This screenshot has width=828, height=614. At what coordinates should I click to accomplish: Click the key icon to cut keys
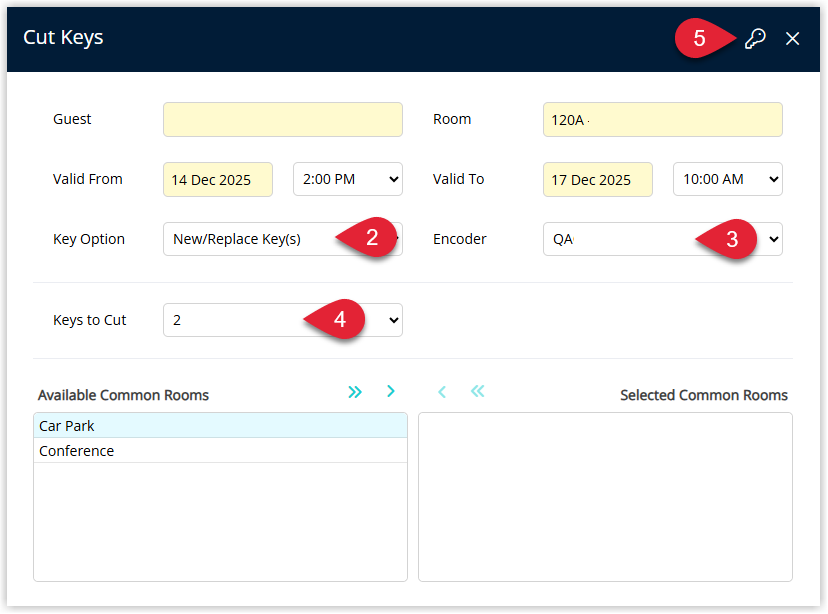tap(755, 39)
